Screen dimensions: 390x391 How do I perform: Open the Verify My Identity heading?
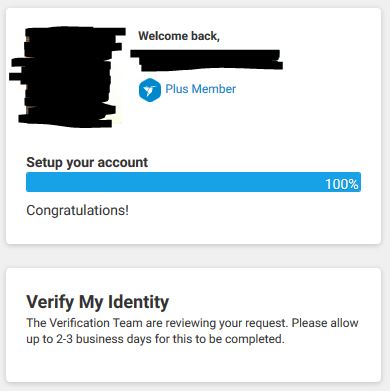[x=98, y=302]
